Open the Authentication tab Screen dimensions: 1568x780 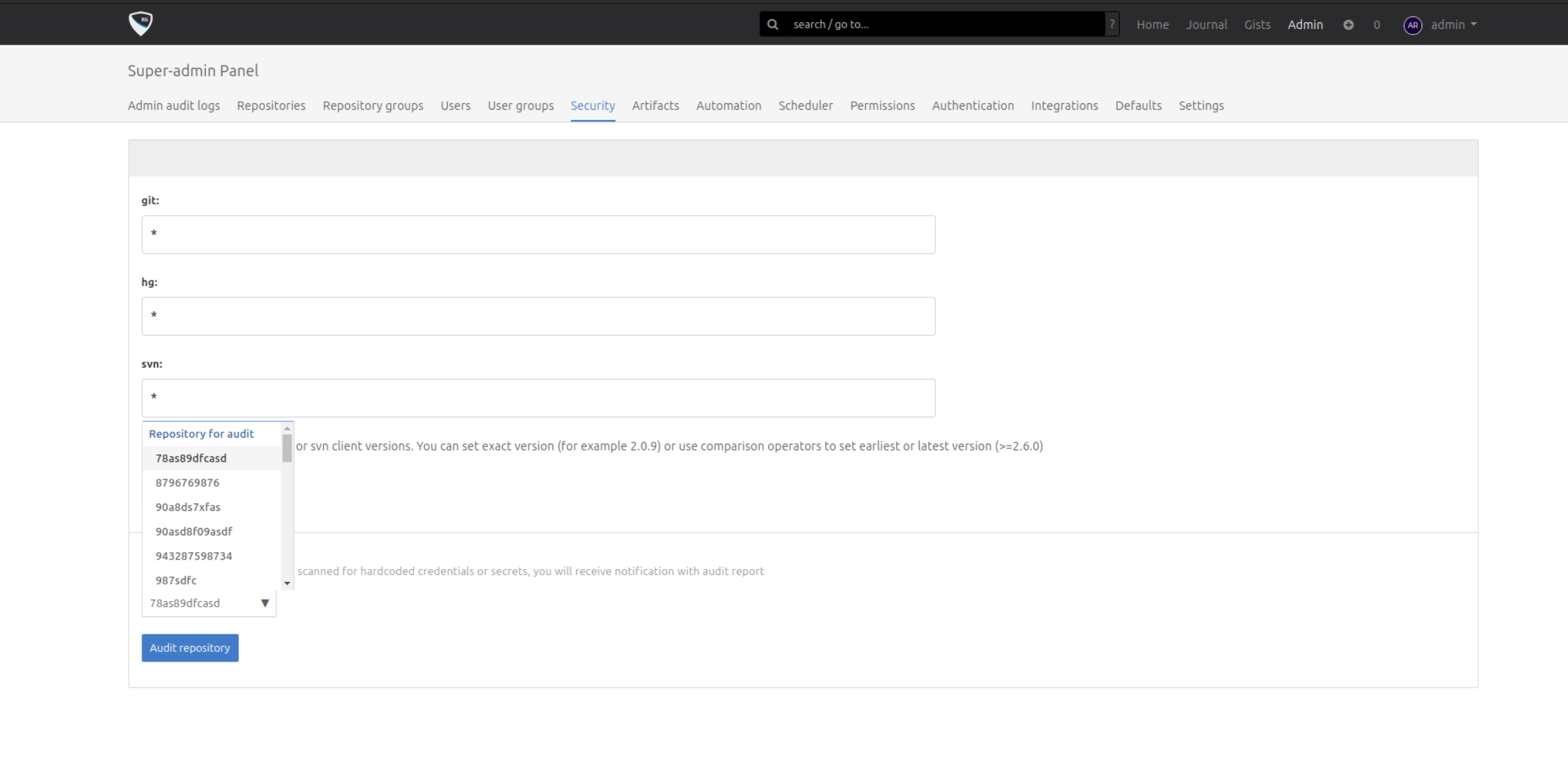point(973,106)
